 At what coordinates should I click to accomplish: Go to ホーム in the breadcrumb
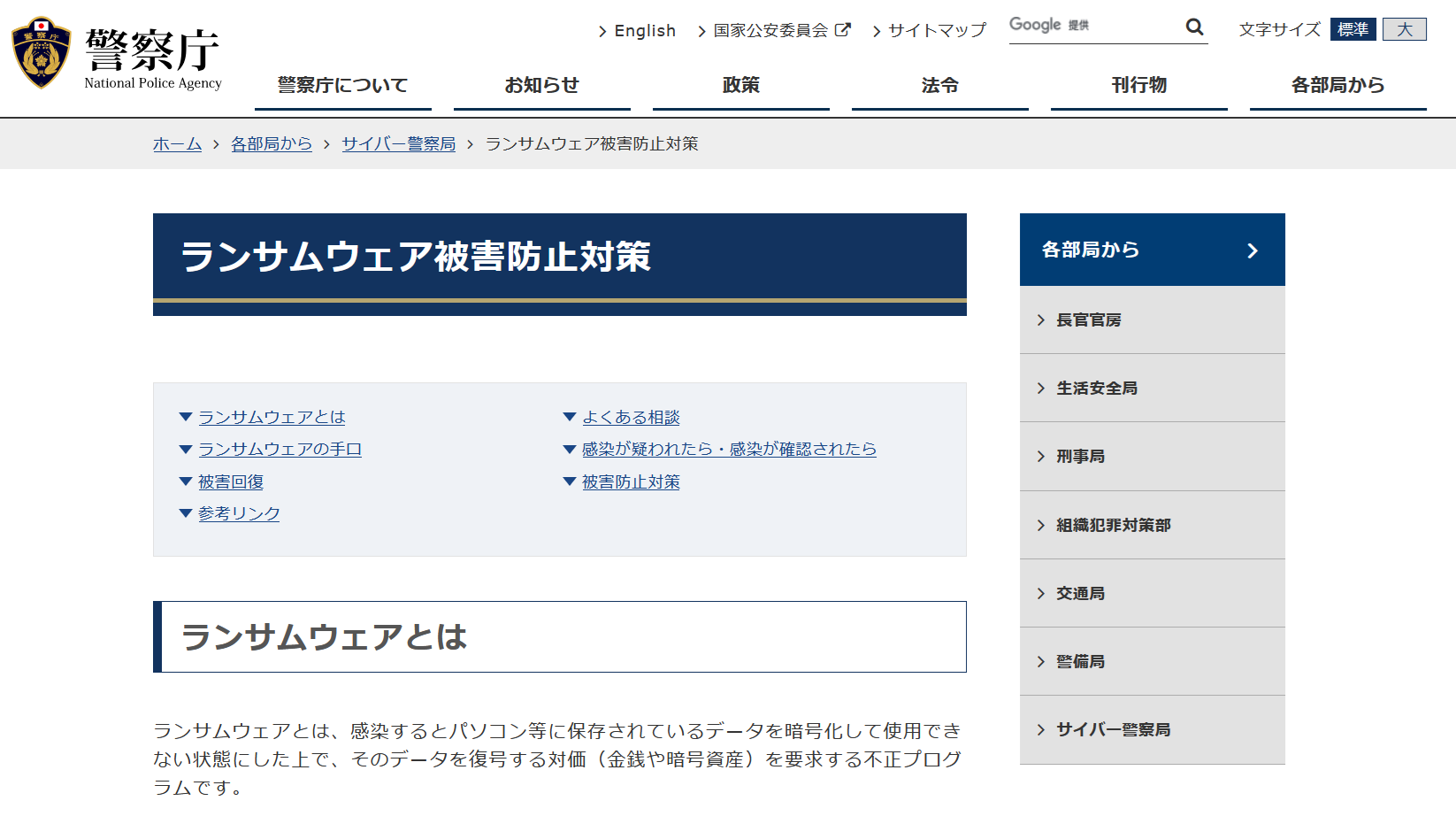pos(177,143)
